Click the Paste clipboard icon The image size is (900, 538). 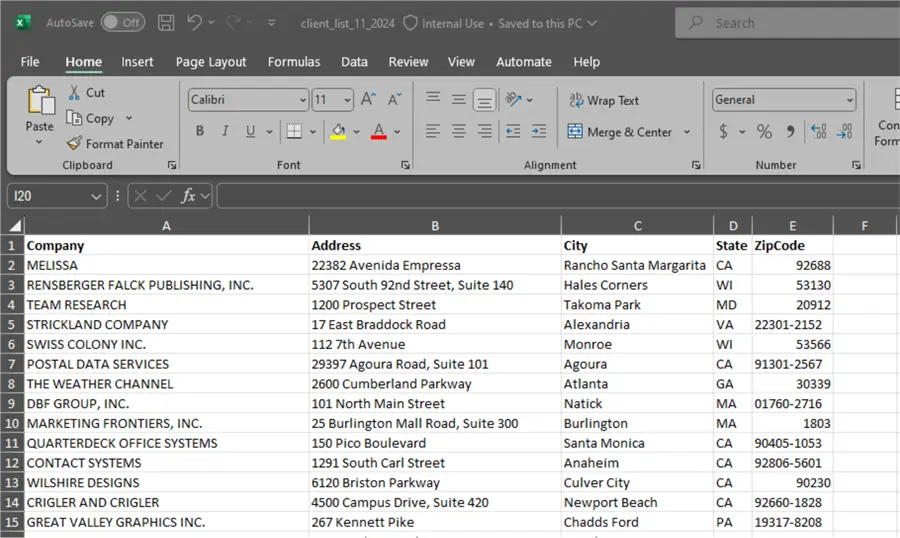click(40, 101)
